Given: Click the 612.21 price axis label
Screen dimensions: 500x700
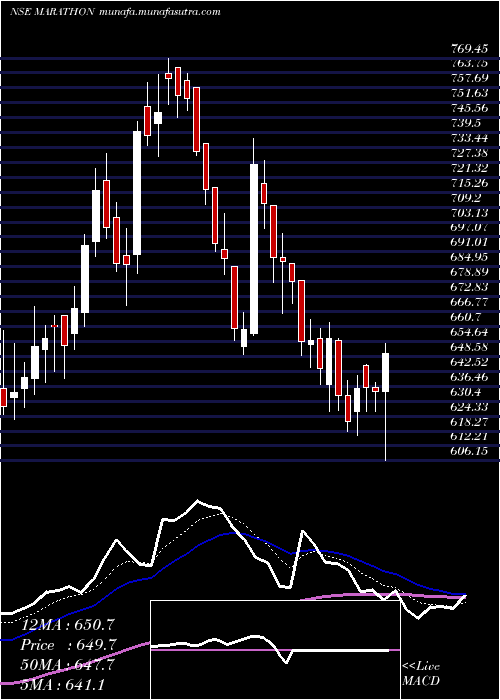Looking at the screenshot, I should 469,437.
